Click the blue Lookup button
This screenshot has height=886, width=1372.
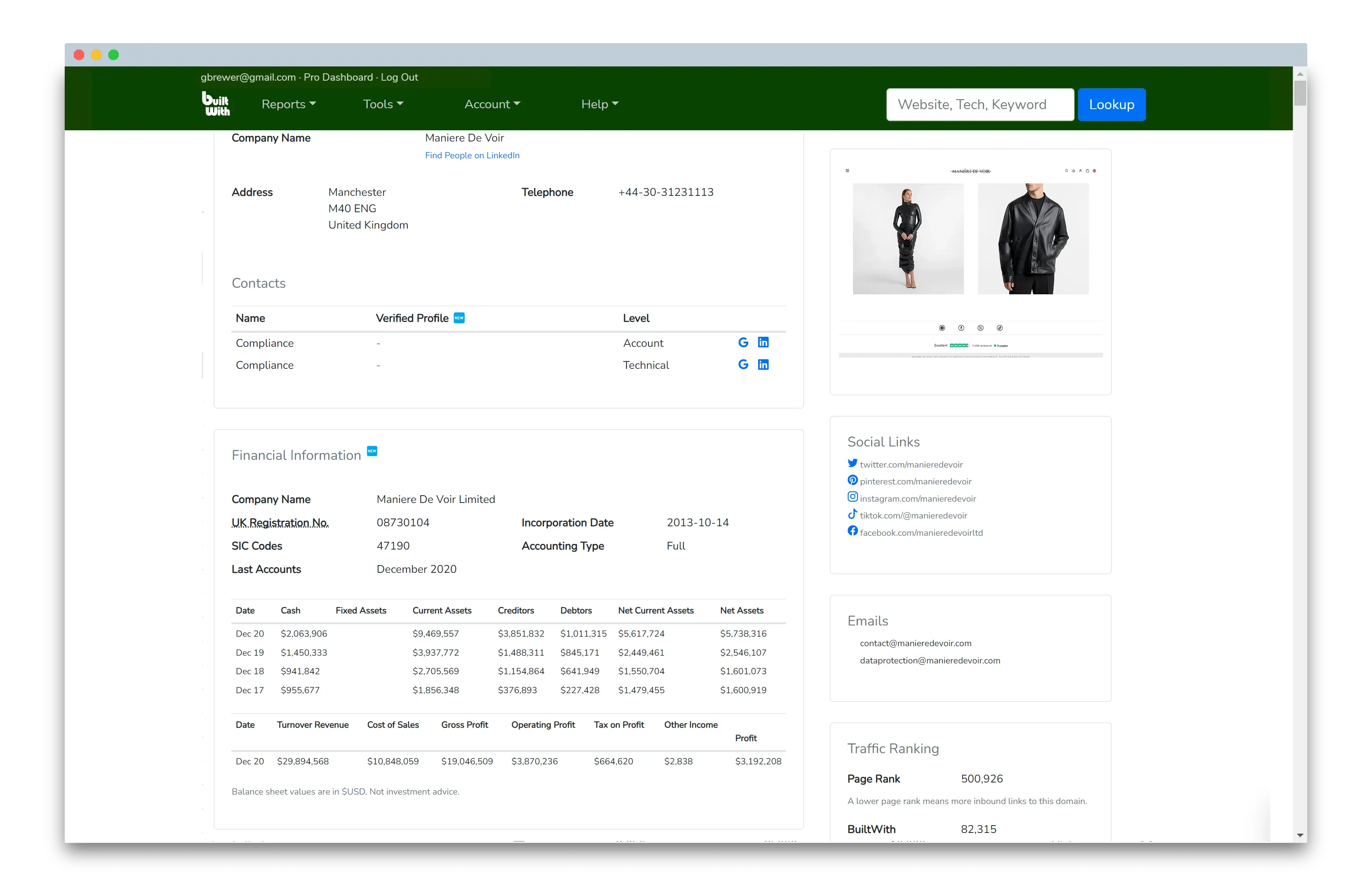point(1111,105)
